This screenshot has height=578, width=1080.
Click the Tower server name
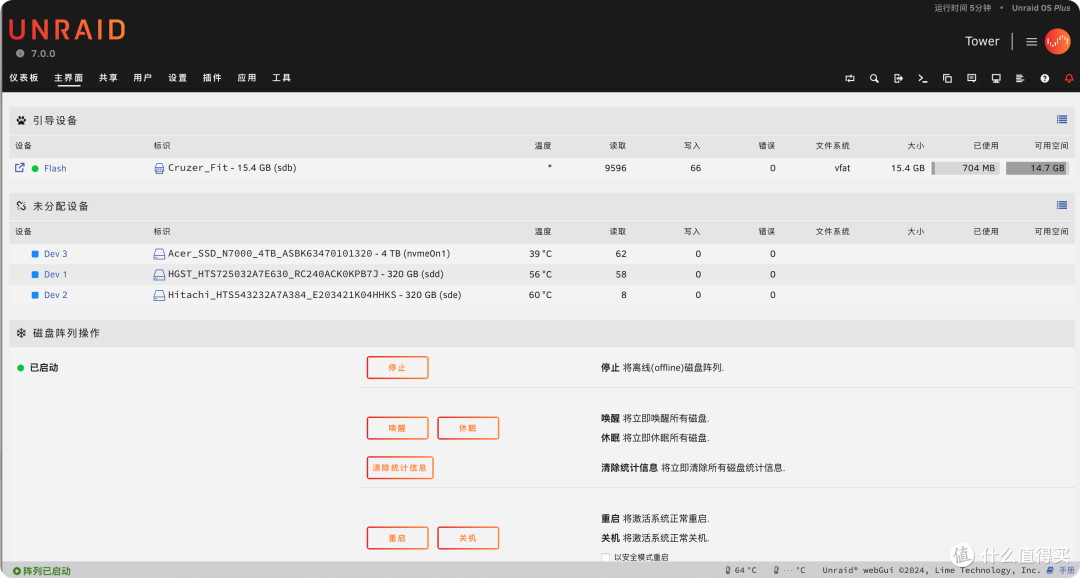[x=982, y=41]
